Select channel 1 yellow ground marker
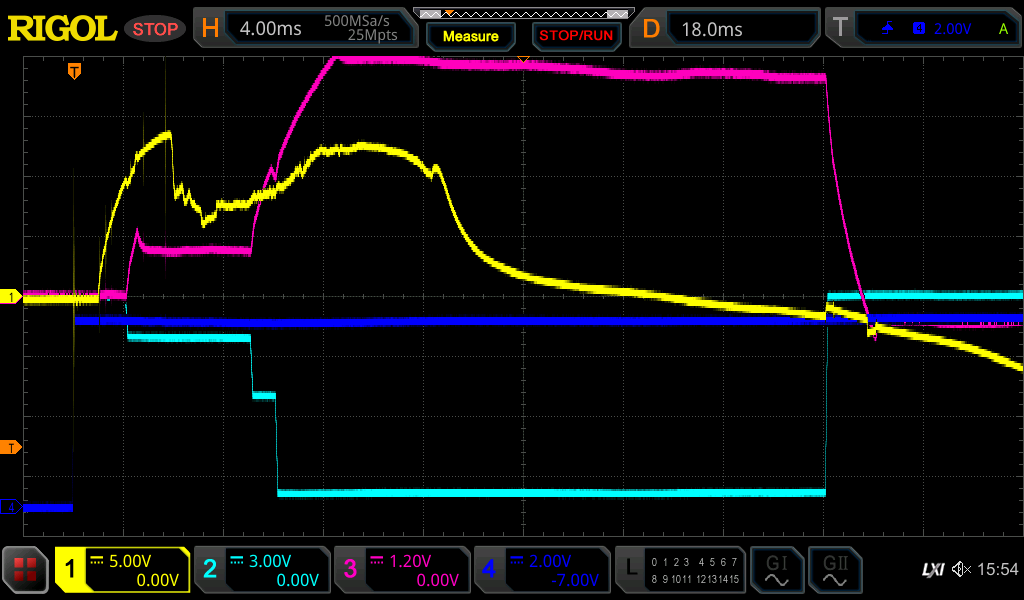The image size is (1024, 600). (11, 297)
